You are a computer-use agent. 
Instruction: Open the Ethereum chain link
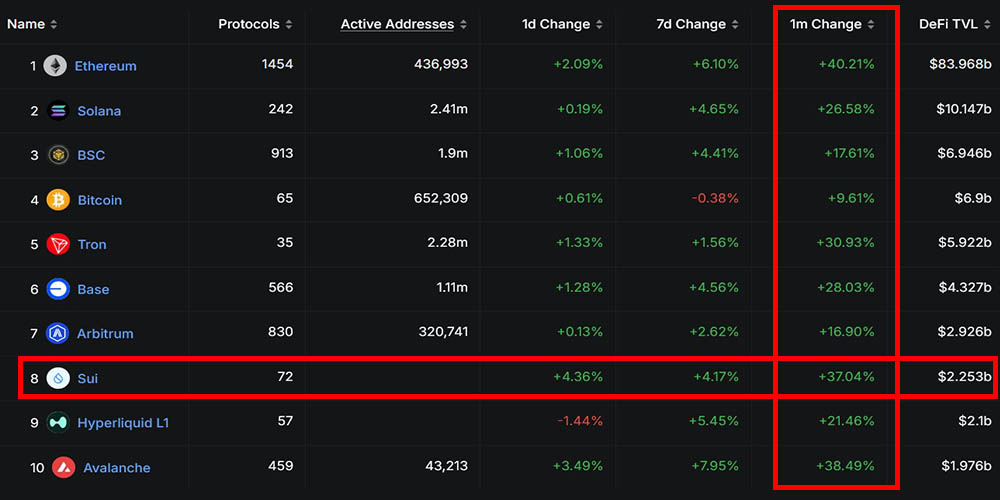(105, 66)
